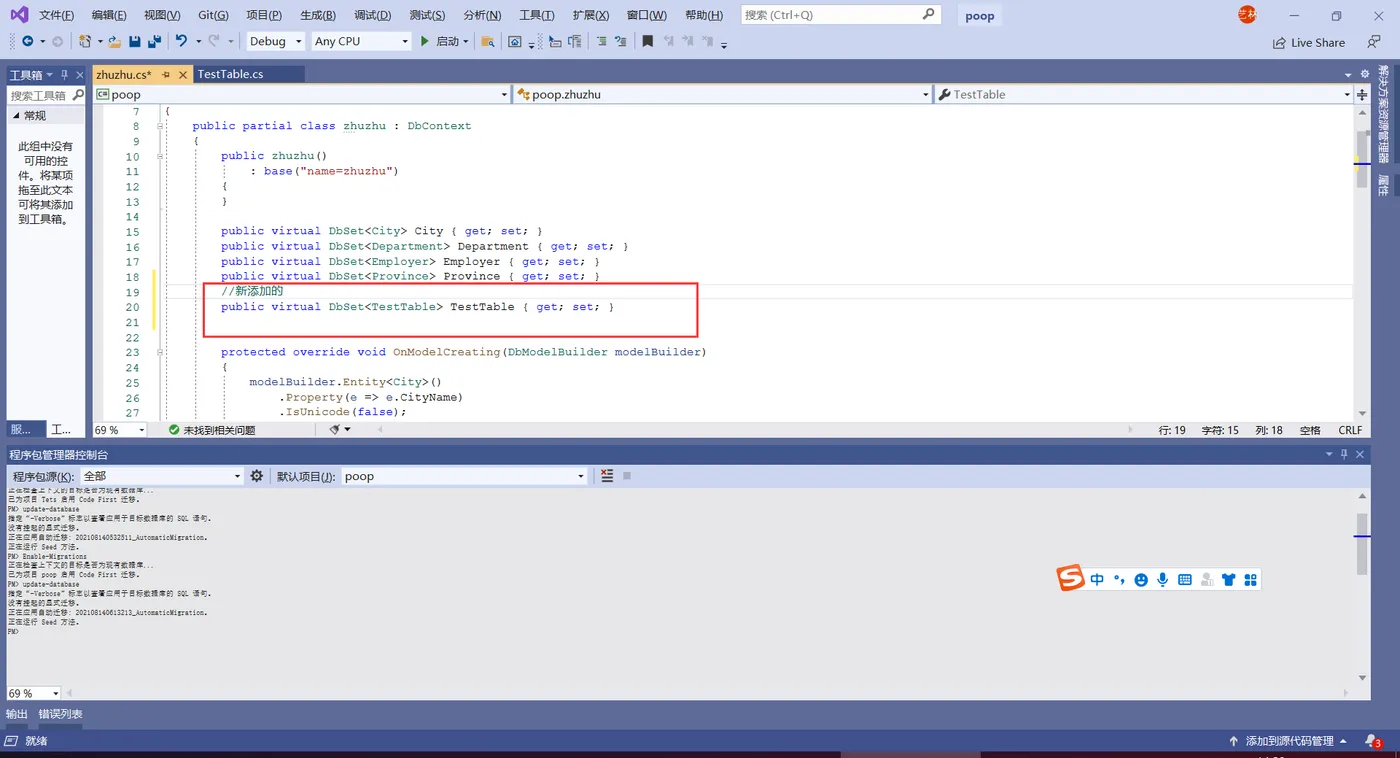The height and width of the screenshot is (758, 1400).
Task: Open the Any CPU platform dropdown
Action: coord(361,41)
